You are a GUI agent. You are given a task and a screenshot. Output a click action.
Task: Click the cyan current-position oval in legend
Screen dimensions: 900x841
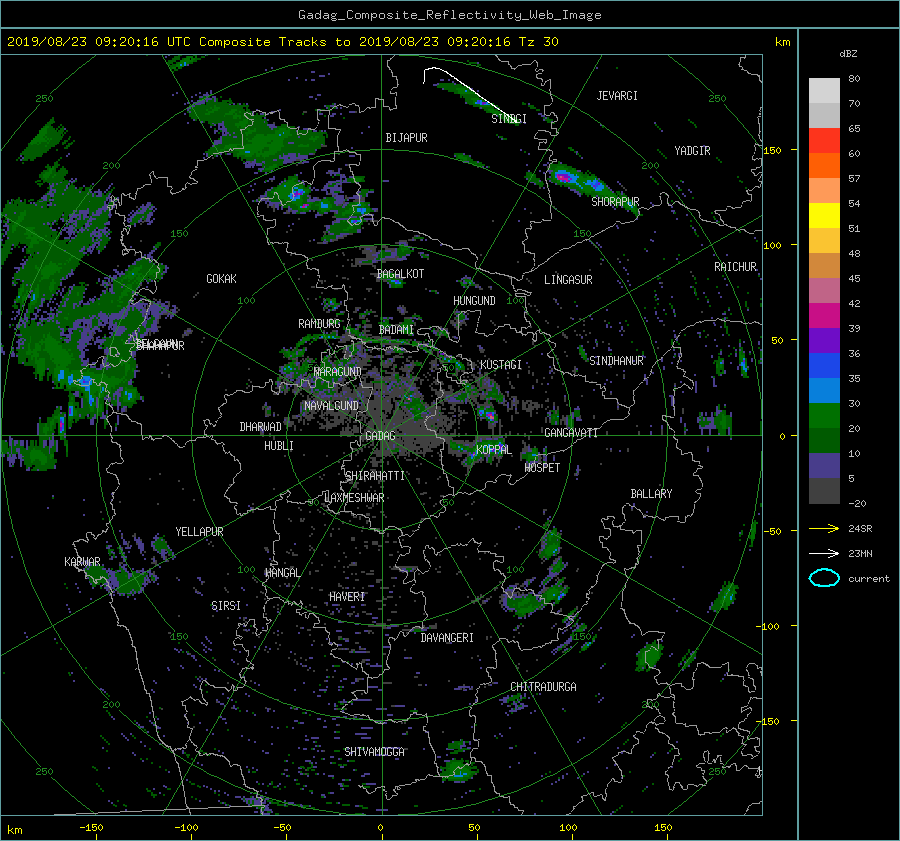click(824, 578)
